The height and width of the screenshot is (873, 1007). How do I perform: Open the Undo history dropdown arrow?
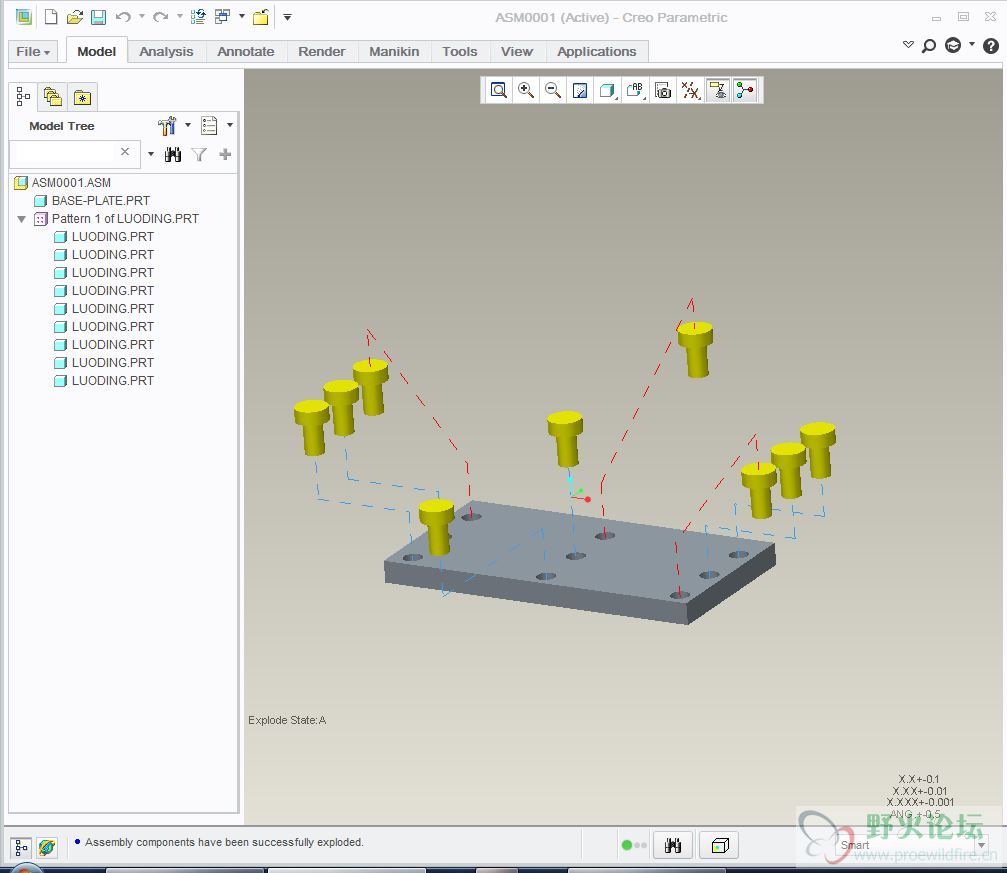142,17
